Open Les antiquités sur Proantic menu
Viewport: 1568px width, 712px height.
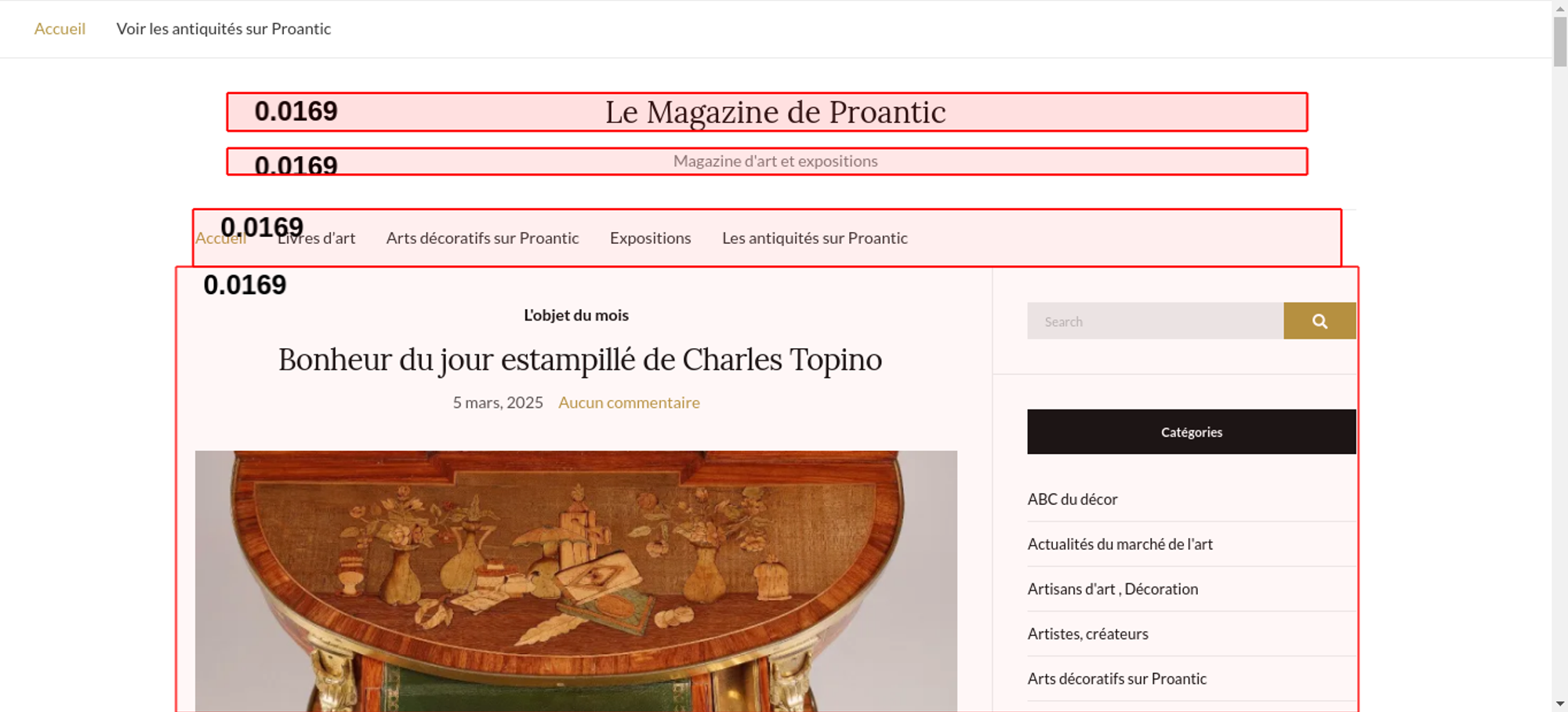pos(815,238)
